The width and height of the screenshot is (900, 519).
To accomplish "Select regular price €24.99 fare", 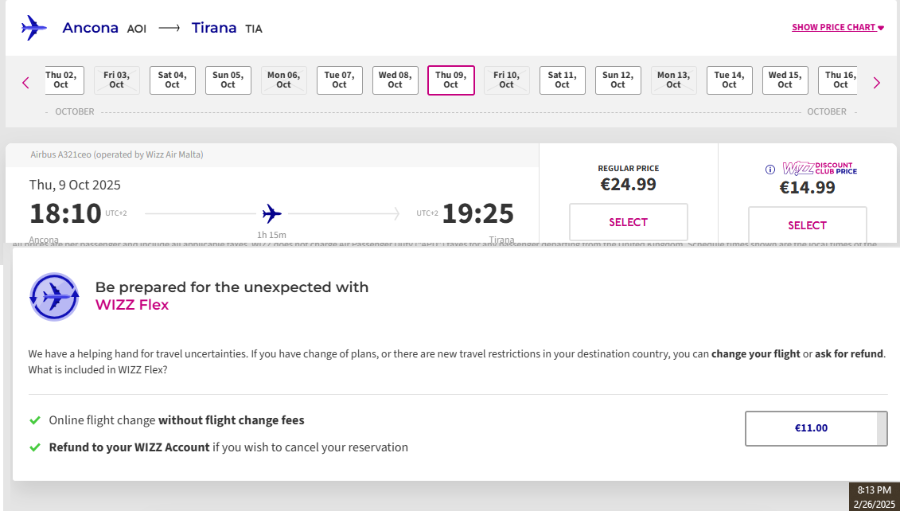I will coord(628,222).
